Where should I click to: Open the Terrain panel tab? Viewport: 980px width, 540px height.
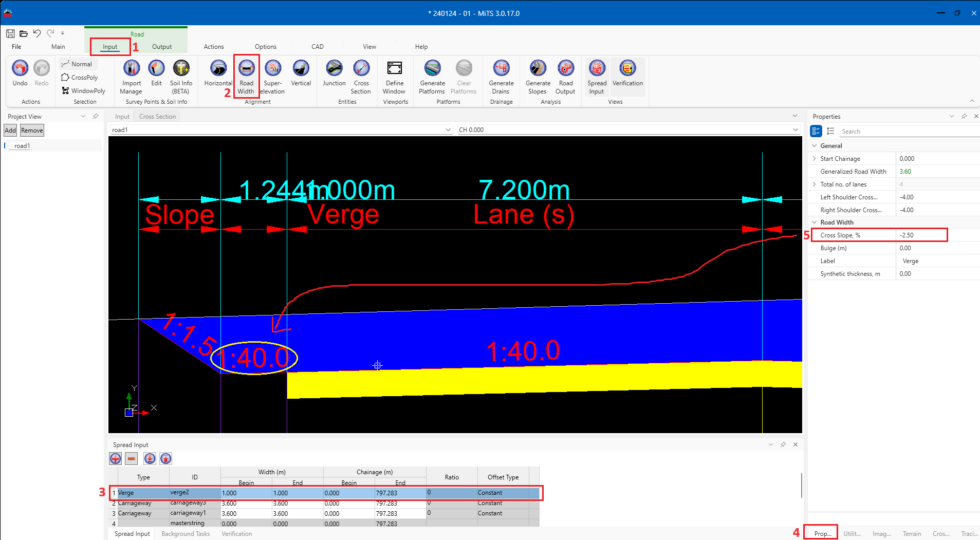(912, 534)
